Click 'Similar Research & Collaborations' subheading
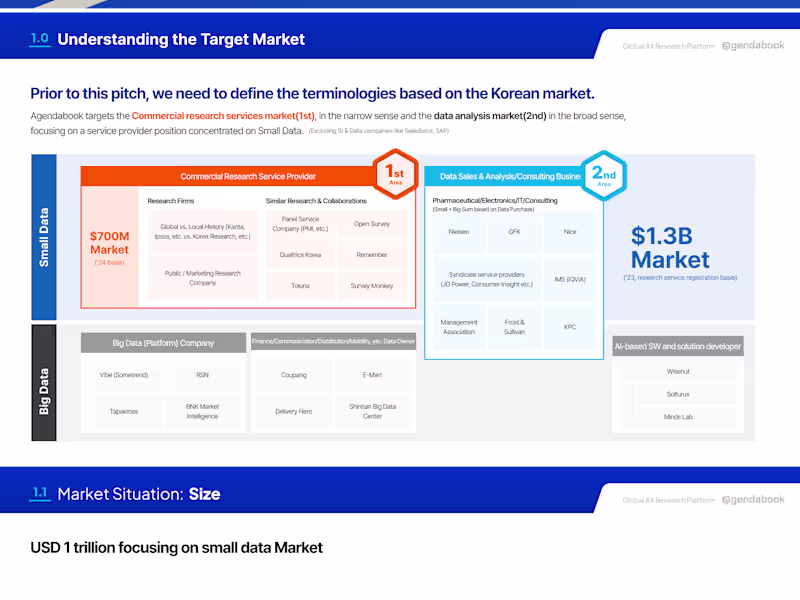 [x=316, y=201]
